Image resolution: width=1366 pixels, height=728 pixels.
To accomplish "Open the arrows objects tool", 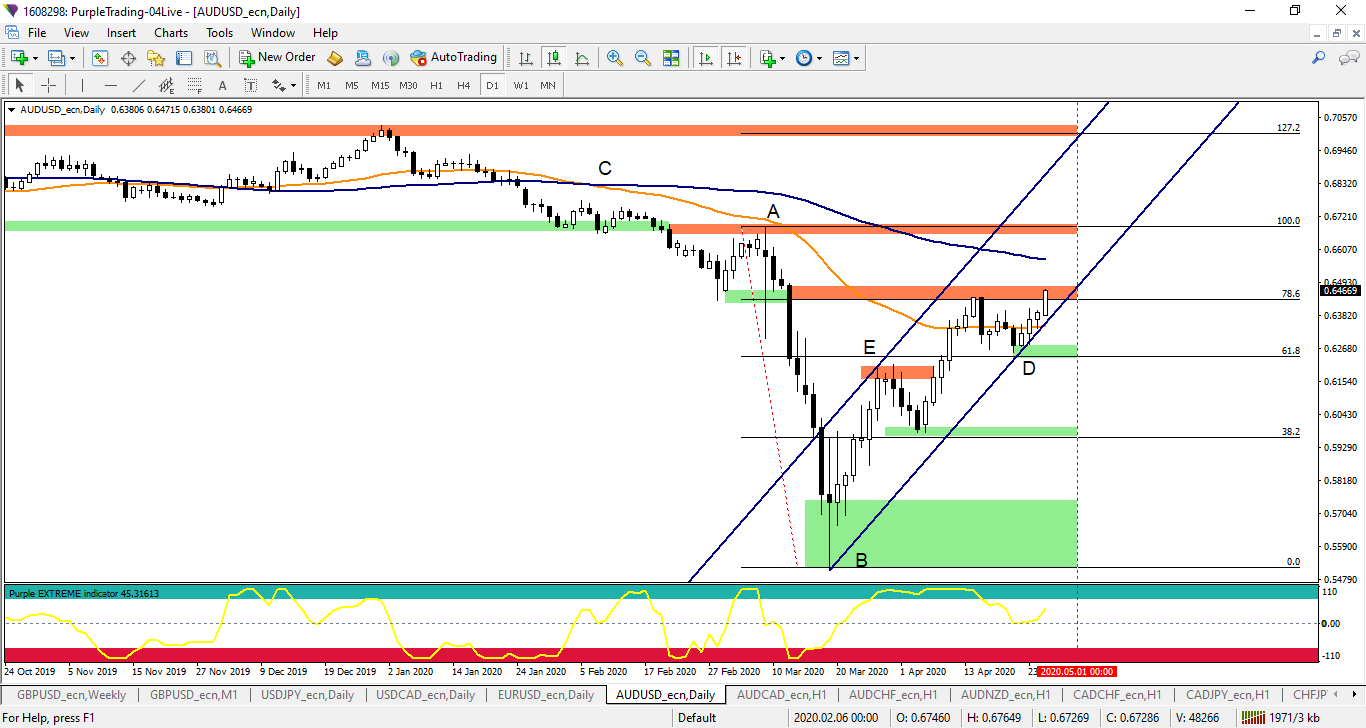I will [x=279, y=85].
